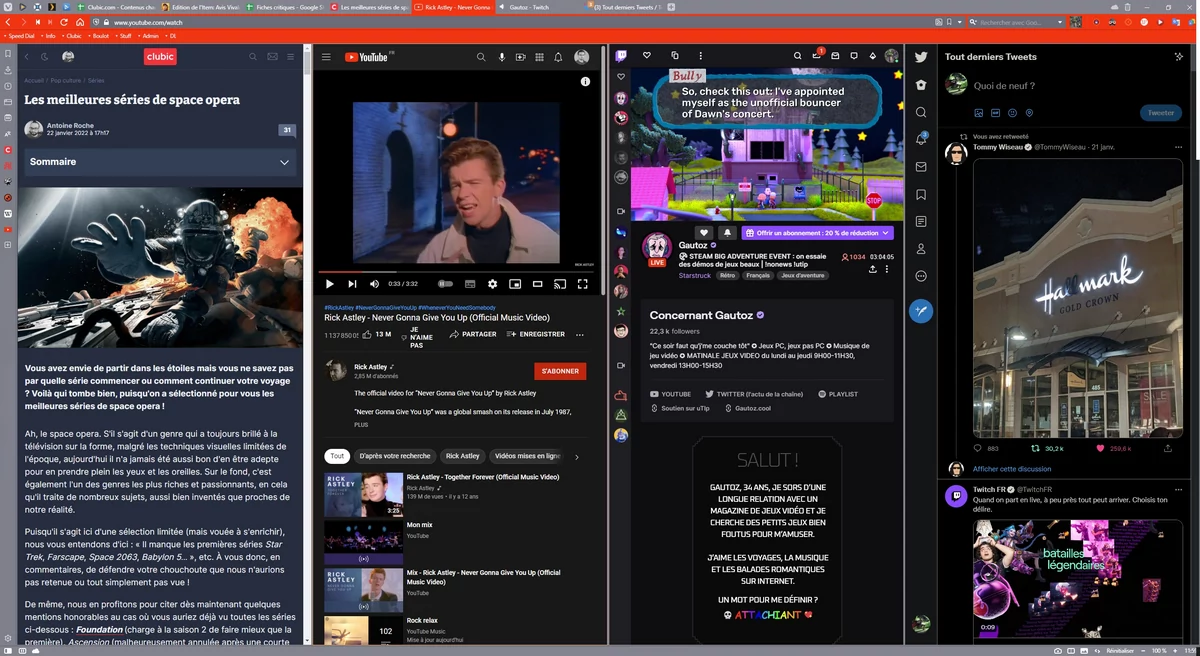Viewport: 1200px width, 656px height.
Task: Follow Gautoz with heart button
Action: [704, 233]
